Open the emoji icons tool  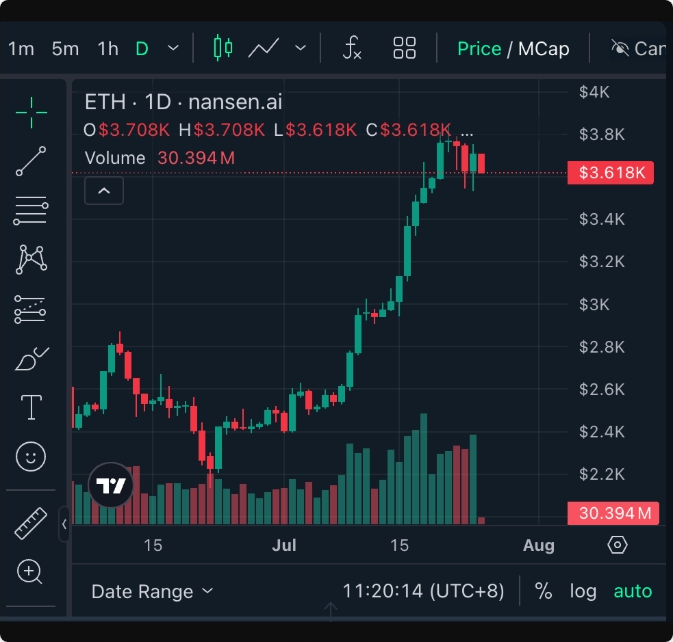click(x=31, y=457)
